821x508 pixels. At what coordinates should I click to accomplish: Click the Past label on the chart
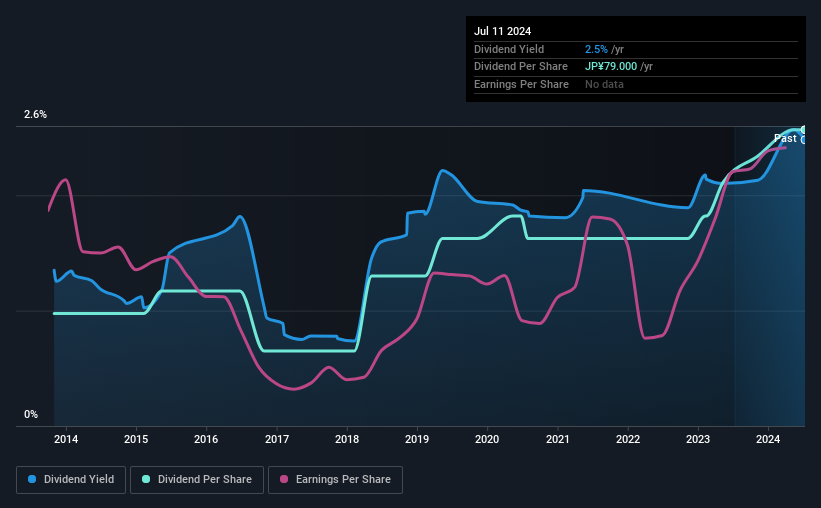coord(785,138)
